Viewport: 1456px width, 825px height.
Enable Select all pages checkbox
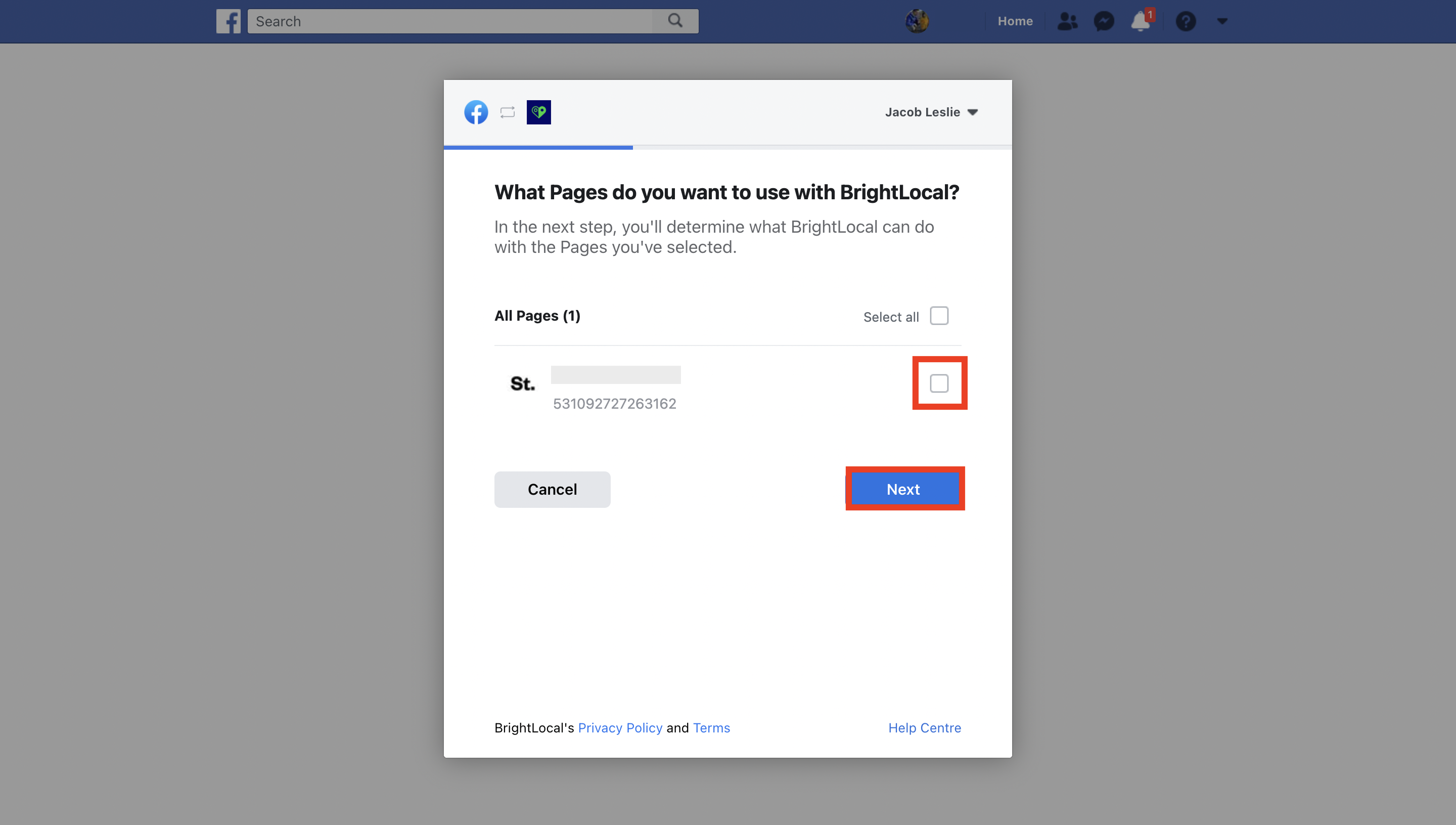(939, 316)
